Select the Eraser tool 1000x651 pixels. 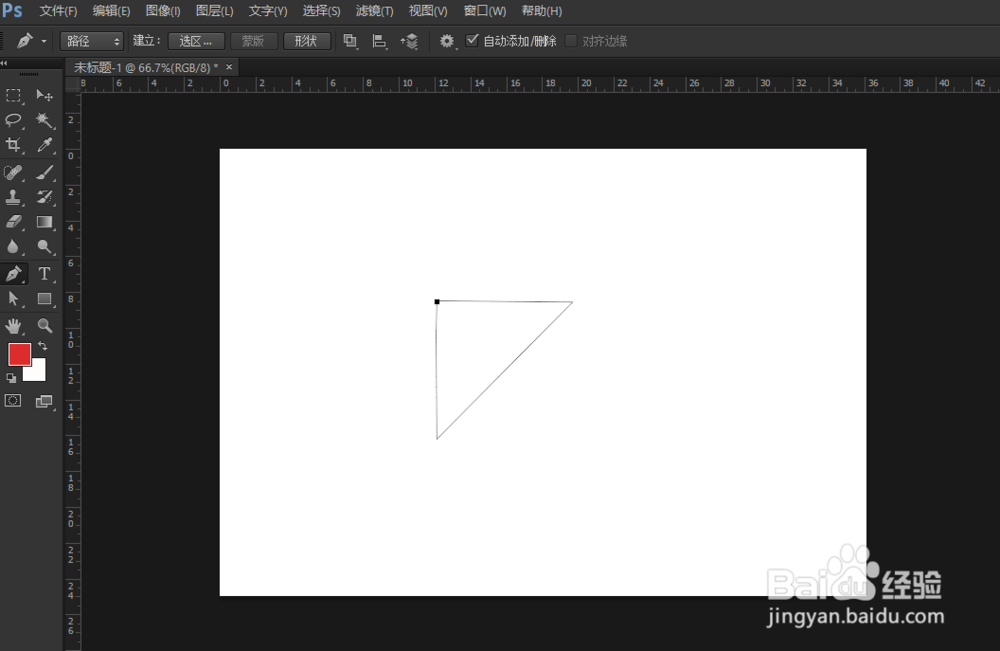pyautogui.click(x=13, y=222)
